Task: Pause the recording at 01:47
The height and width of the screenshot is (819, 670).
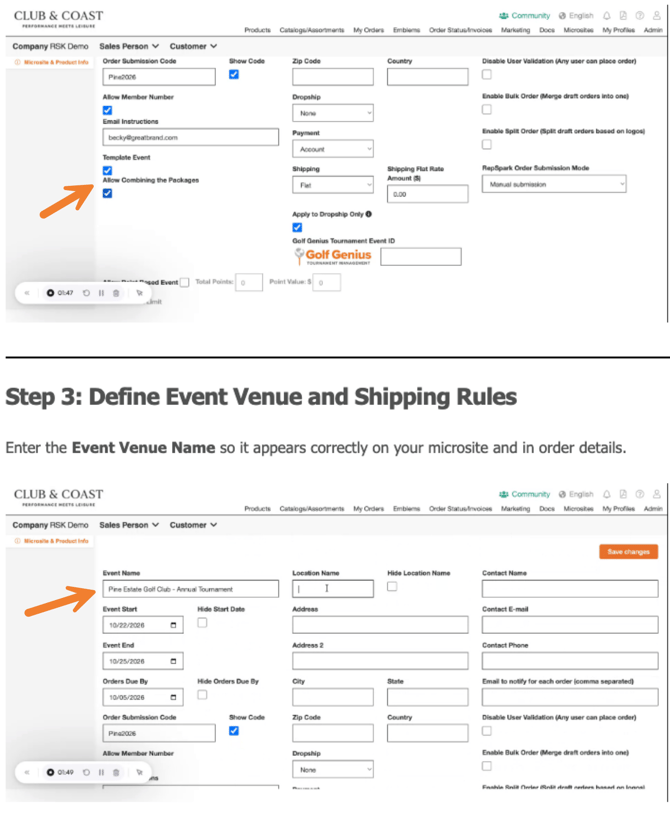Action: [101, 293]
